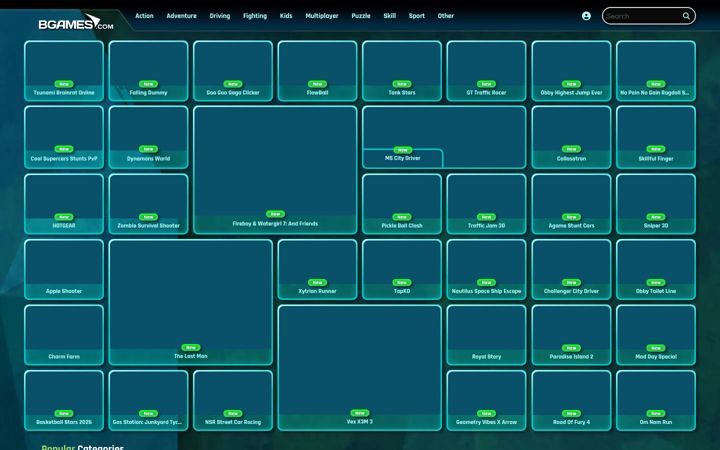This screenshot has width=720, height=450.
Task: Open Royal Story game tile
Action: (486, 335)
